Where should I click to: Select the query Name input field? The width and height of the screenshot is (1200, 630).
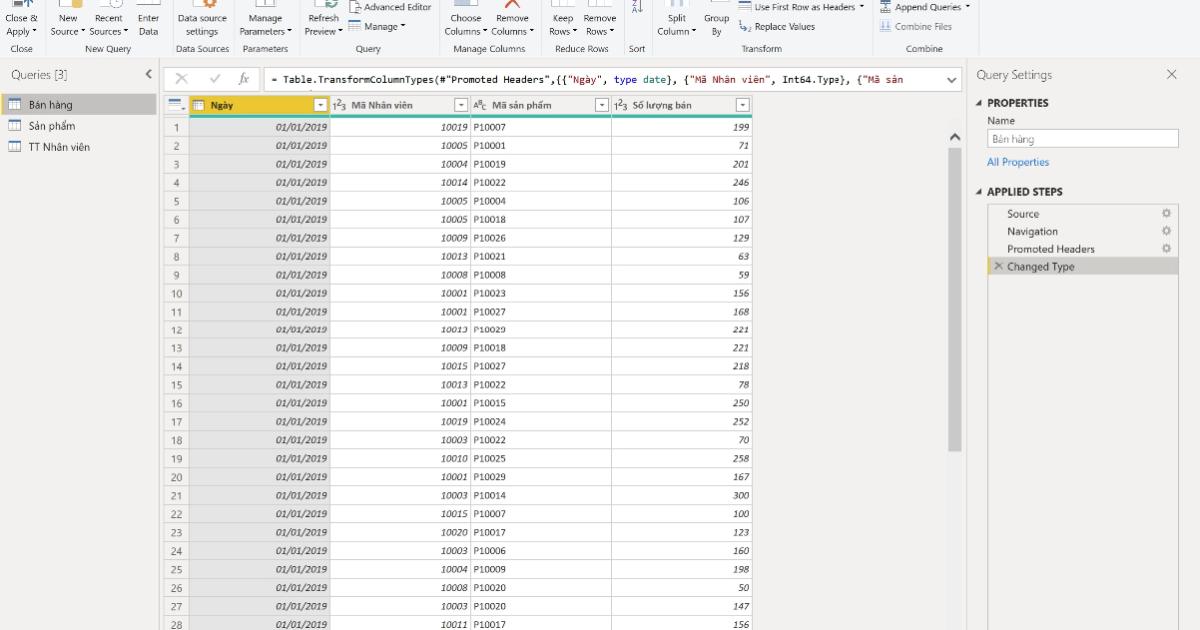point(1082,138)
